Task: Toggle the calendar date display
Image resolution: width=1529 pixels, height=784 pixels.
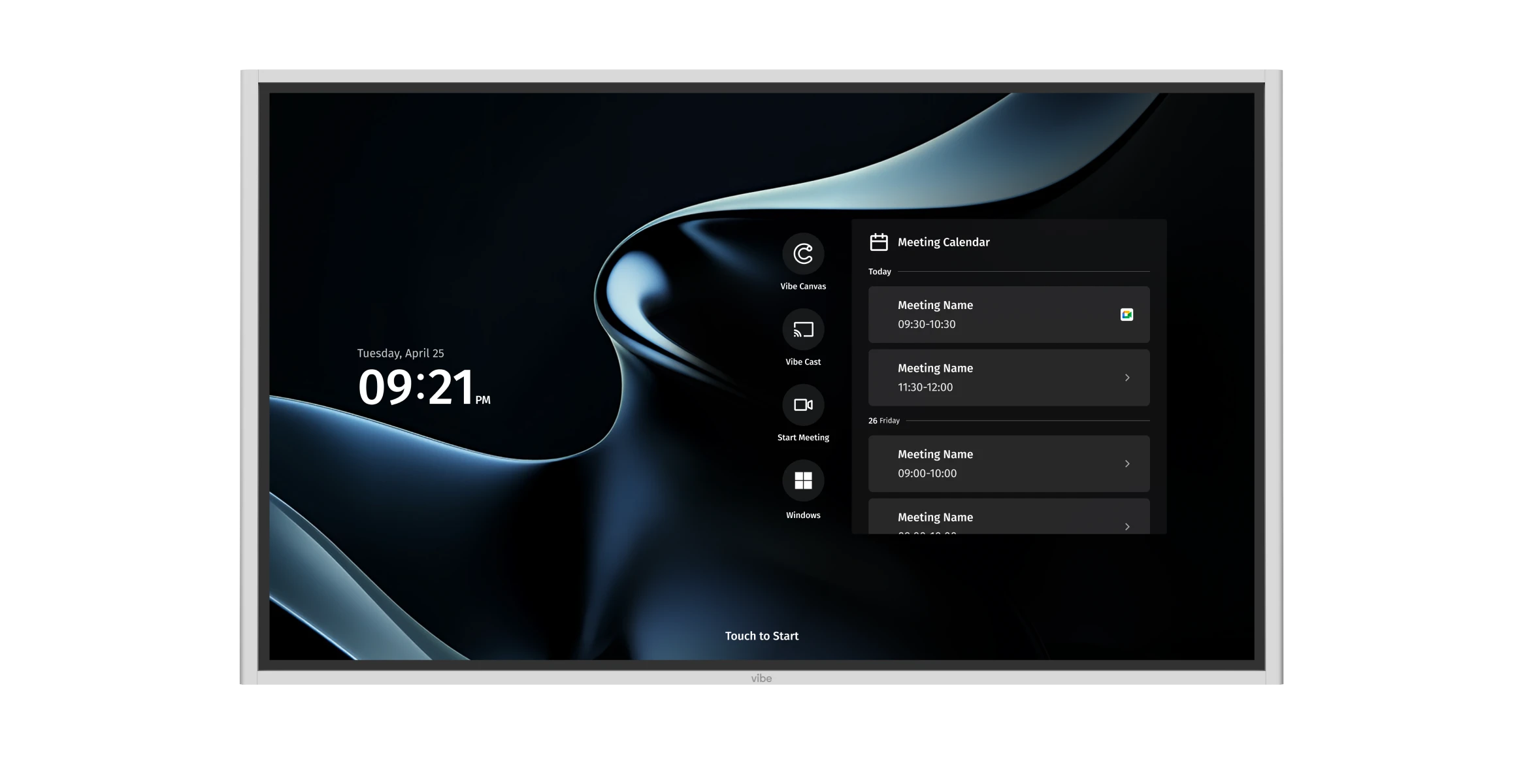Action: [x=878, y=241]
